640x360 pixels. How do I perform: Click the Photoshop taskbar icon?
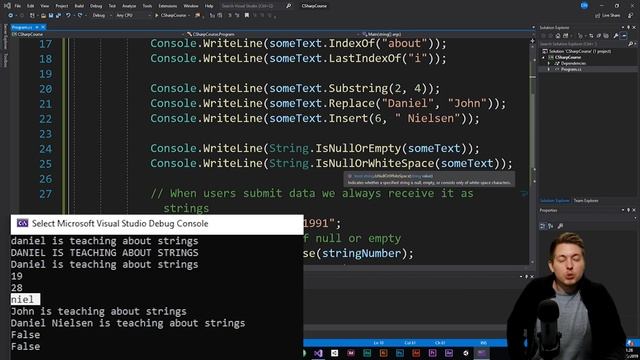[400, 353]
